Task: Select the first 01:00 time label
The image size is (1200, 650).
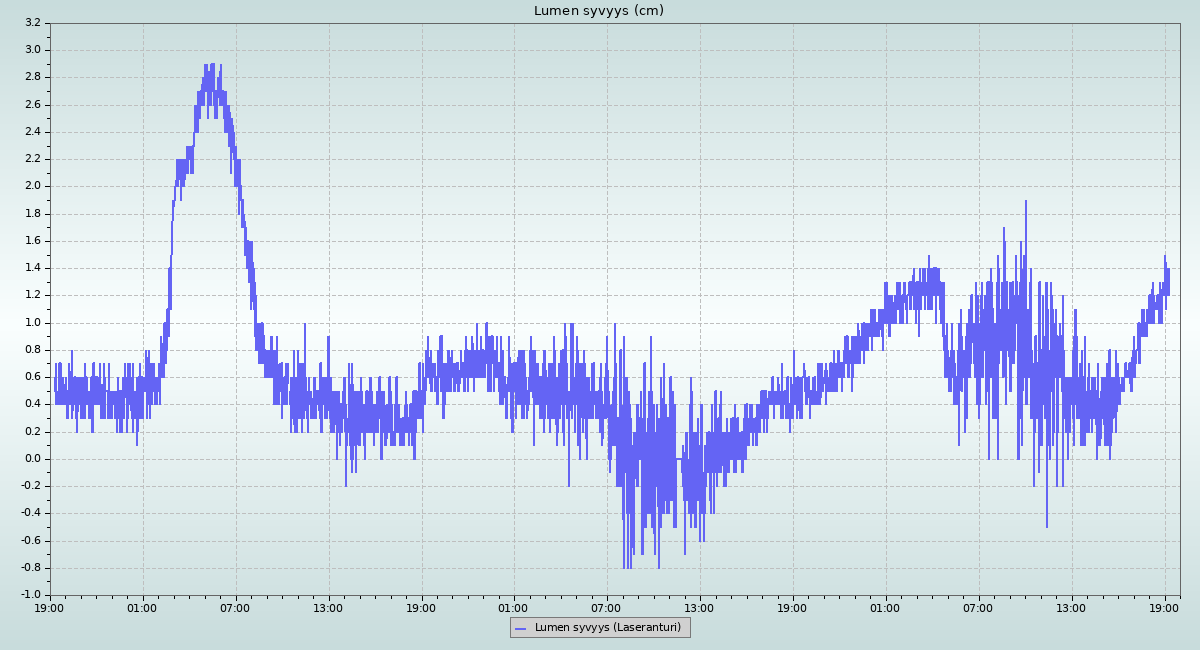Action: pos(142,607)
